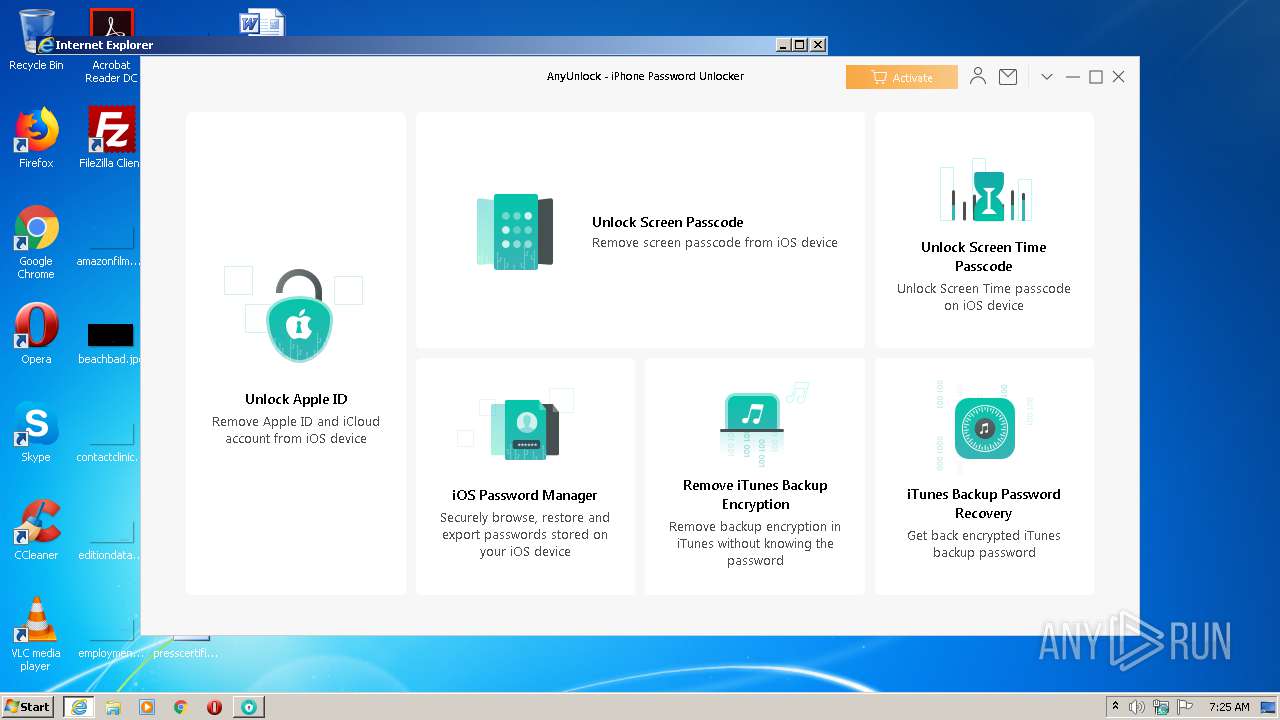Click the Start button
Image resolution: width=1280 pixels, height=720 pixels.
click(28, 706)
